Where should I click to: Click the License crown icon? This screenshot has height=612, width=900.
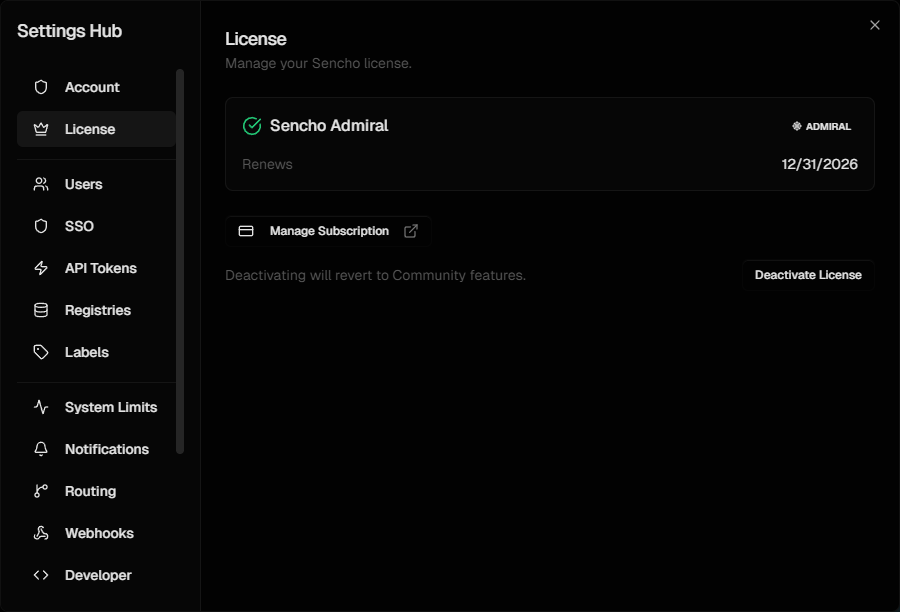coord(41,129)
